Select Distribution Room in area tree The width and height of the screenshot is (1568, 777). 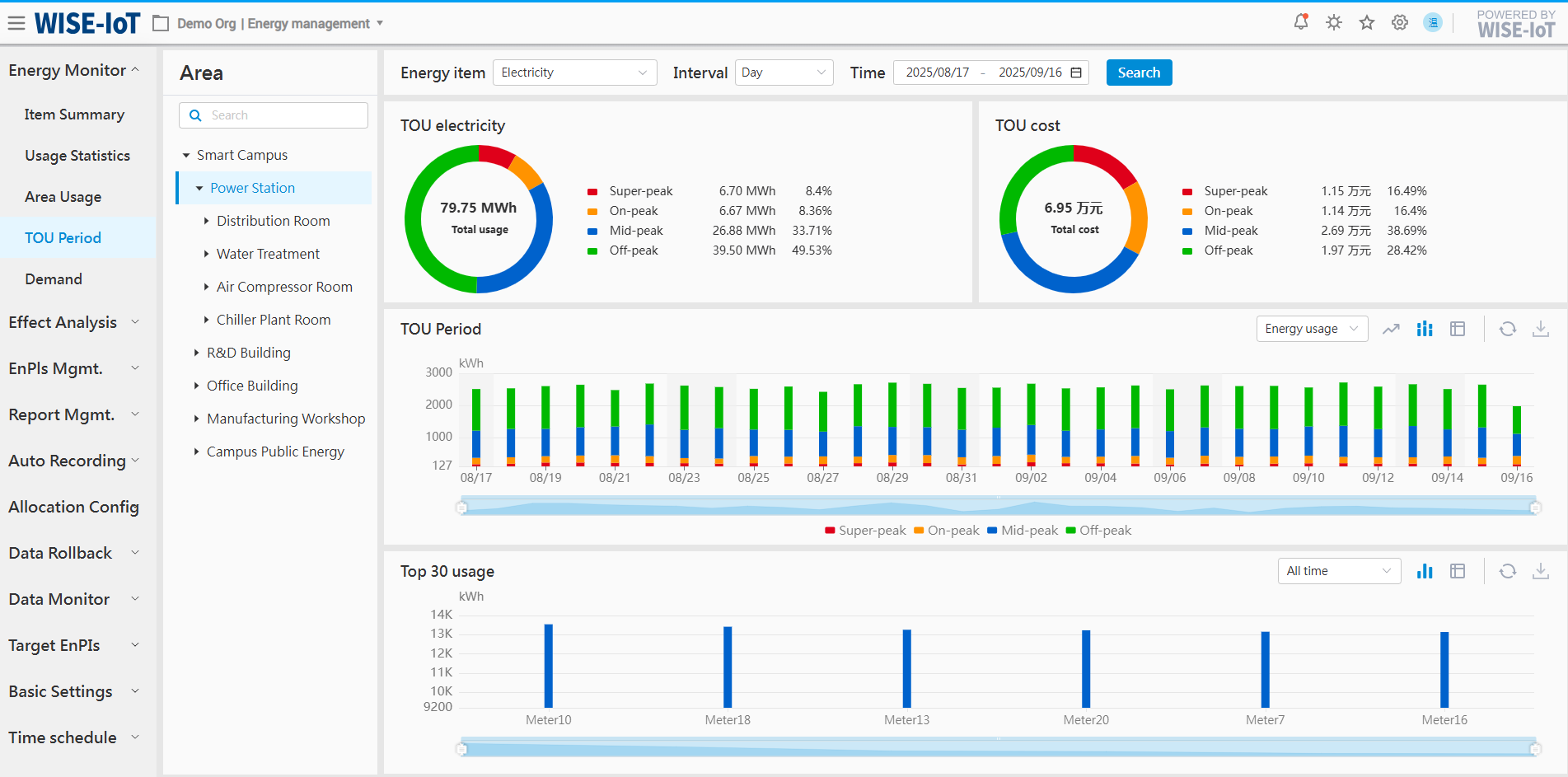point(273,221)
